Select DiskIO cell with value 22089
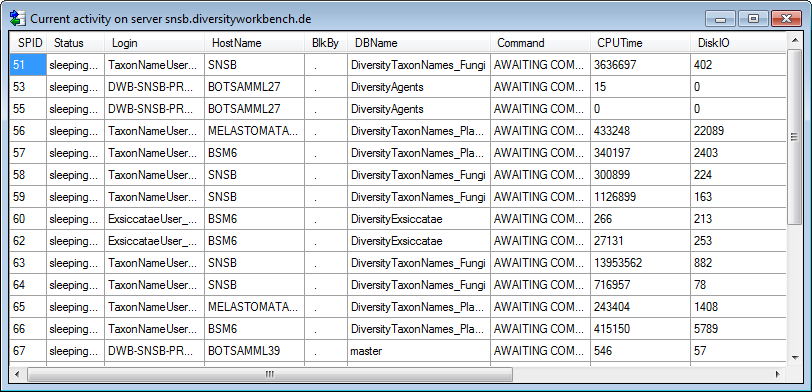This screenshot has width=812, height=392. [738, 131]
